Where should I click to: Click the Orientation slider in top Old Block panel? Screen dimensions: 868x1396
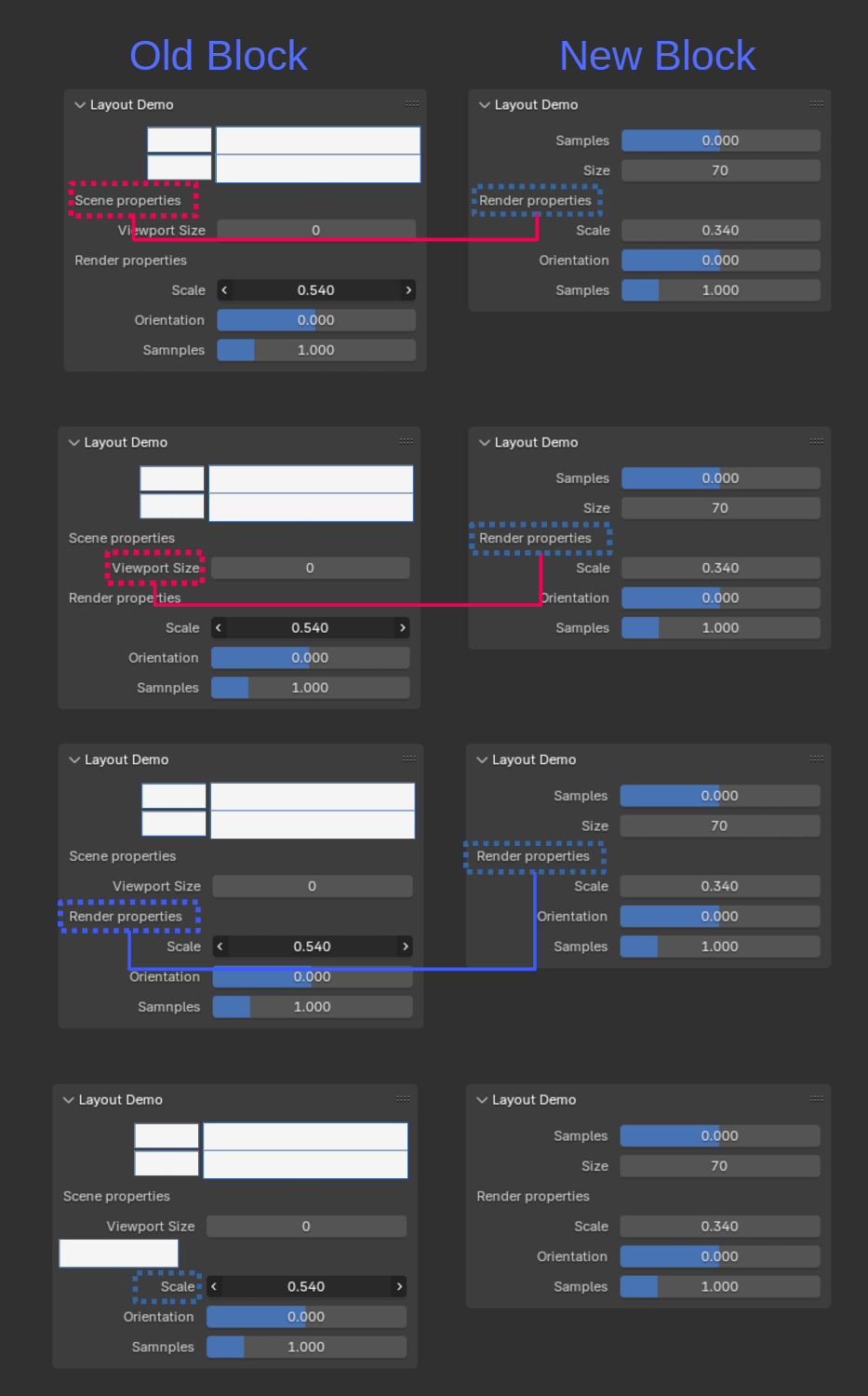pos(316,320)
